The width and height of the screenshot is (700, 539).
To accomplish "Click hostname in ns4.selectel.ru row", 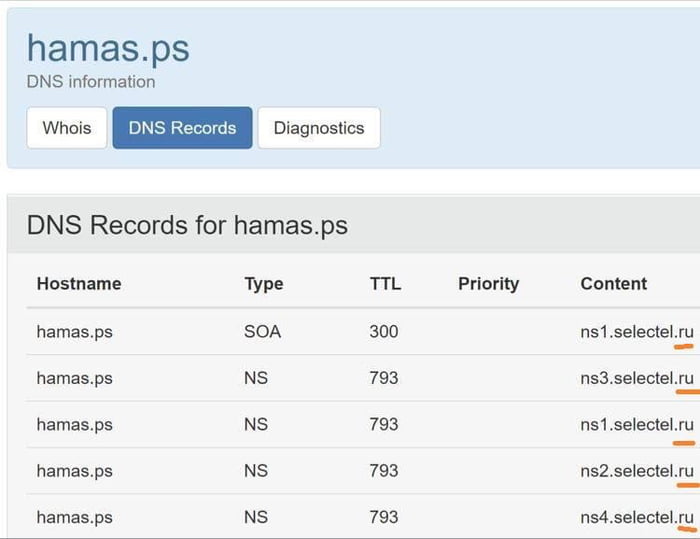I will (75, 518).
